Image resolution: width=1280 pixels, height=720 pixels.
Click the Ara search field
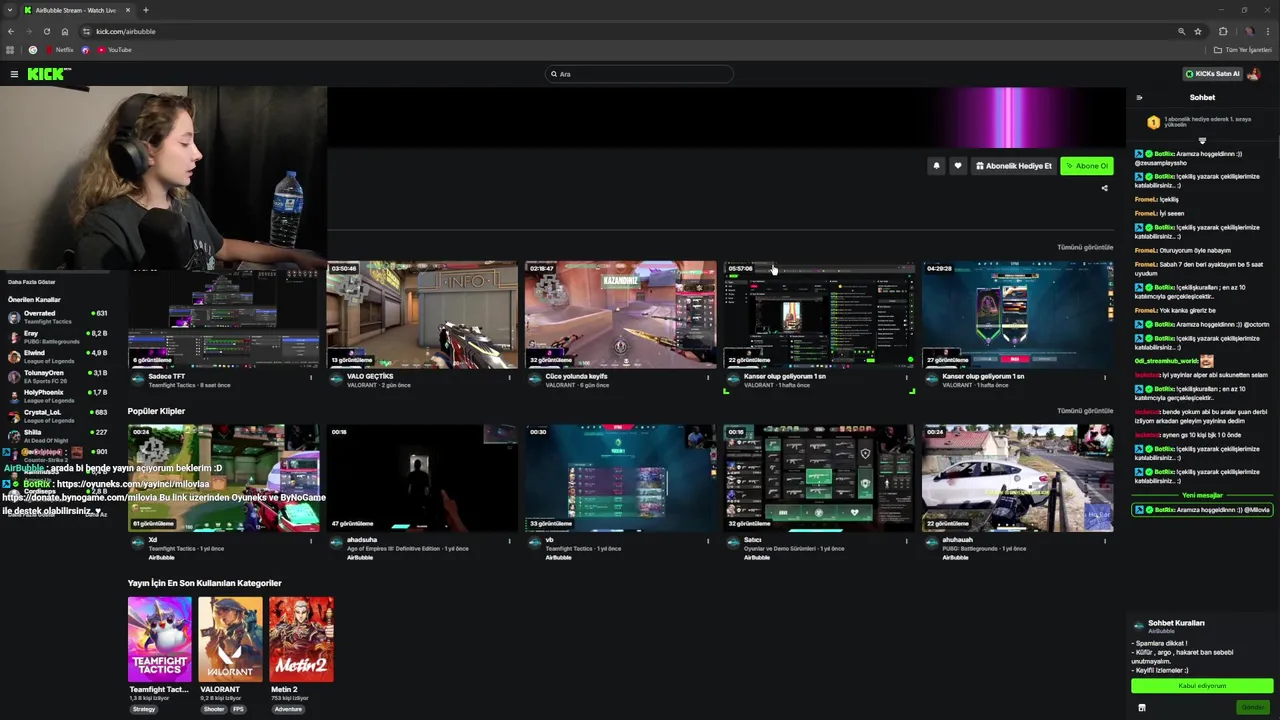pos(640,74)
